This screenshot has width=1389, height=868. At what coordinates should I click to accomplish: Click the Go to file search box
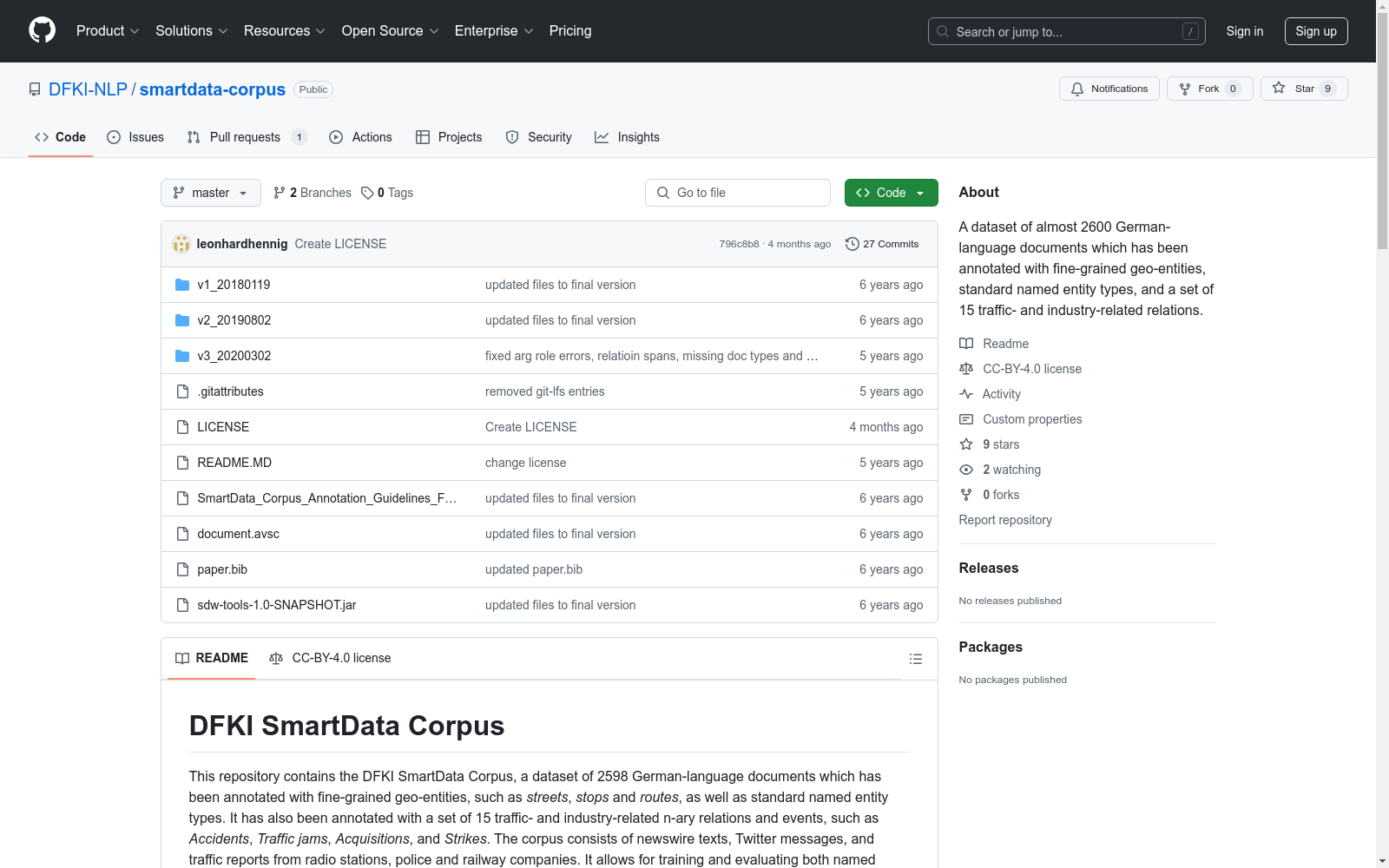[x=738, y=193]
